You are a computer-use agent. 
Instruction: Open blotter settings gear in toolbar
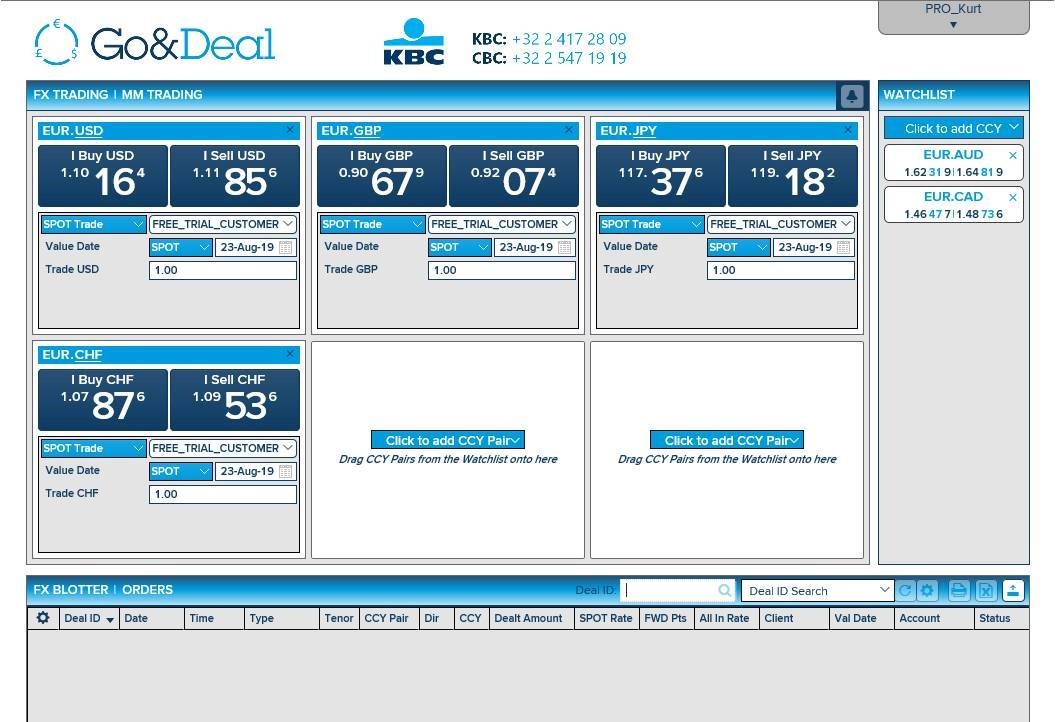927,591
